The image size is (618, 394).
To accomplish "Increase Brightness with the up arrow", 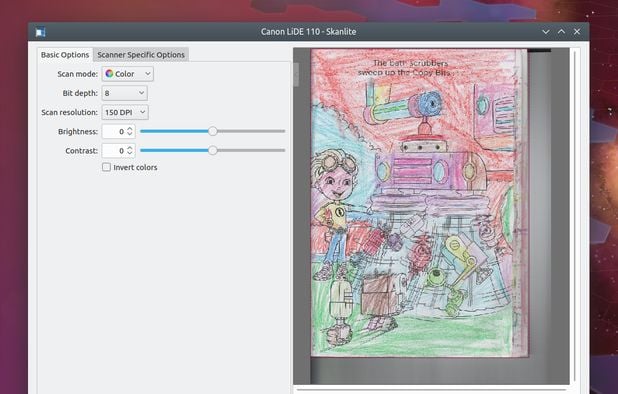I will point(130,128).
